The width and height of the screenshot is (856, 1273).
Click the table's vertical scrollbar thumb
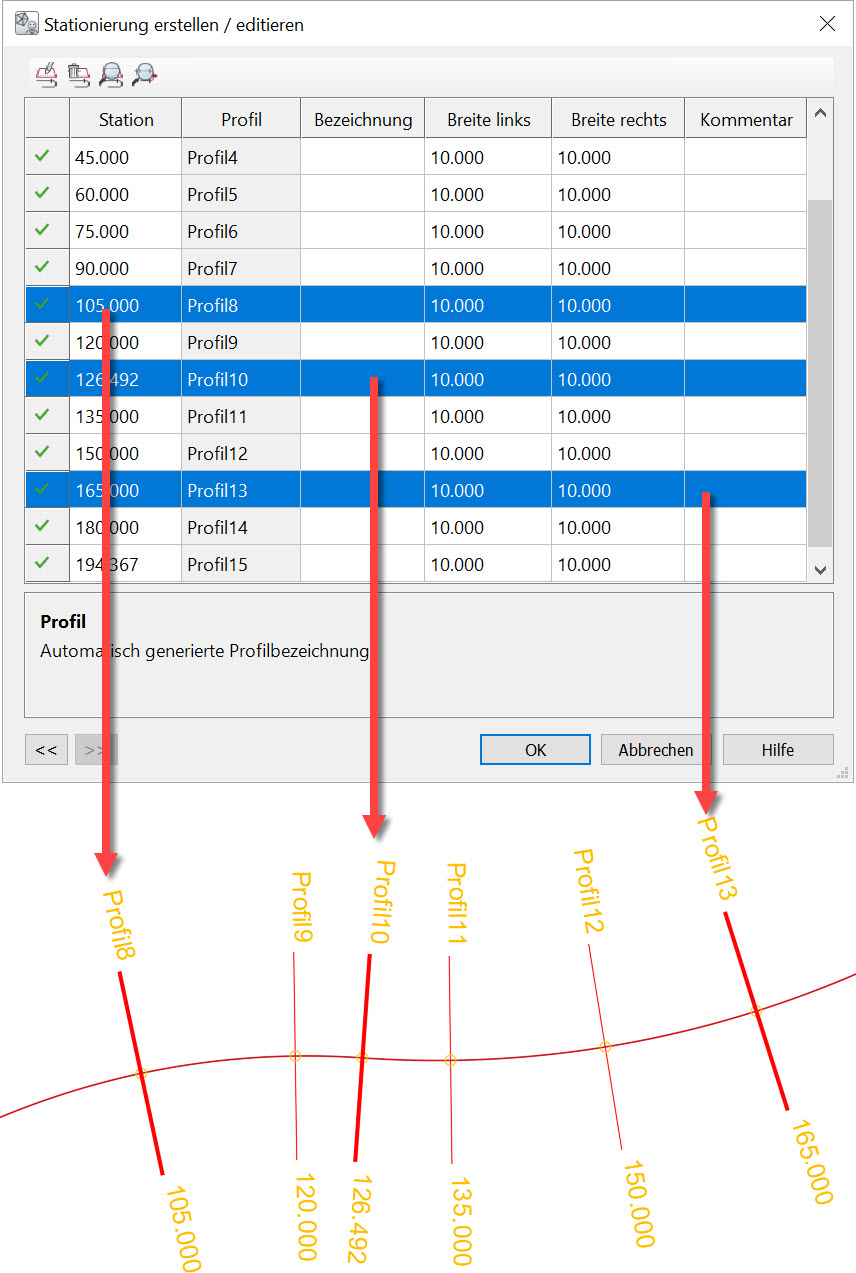coord(820,370)
